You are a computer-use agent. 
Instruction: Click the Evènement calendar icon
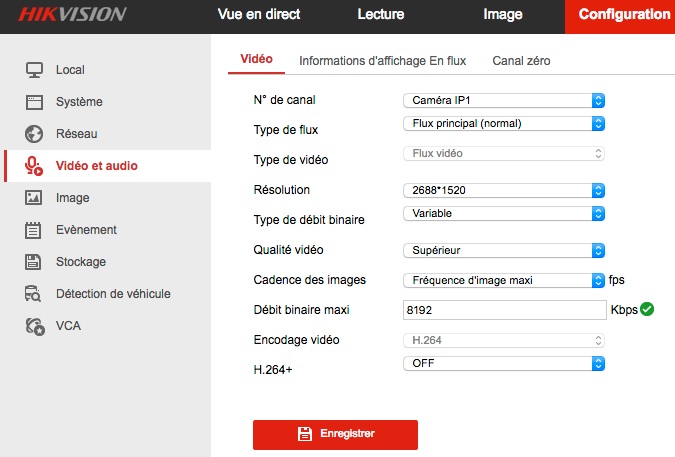click(x=35, y=230)
